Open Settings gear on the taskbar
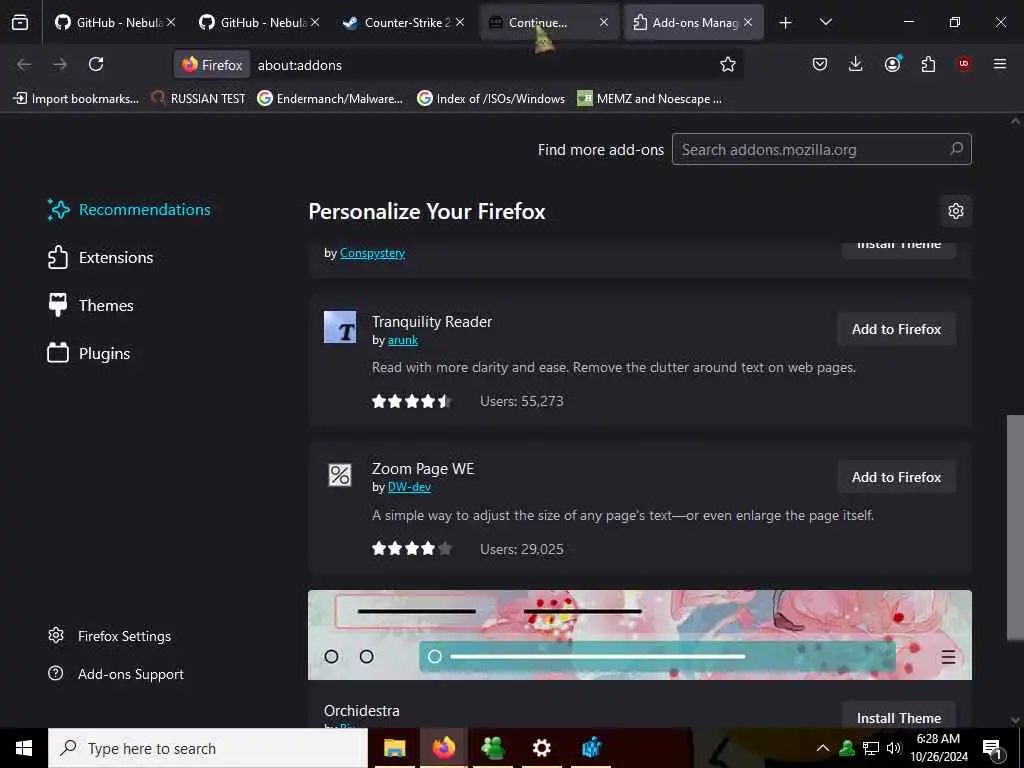Screen dimensions: 1024x768 pyautogui.click(x=541, y=748)
